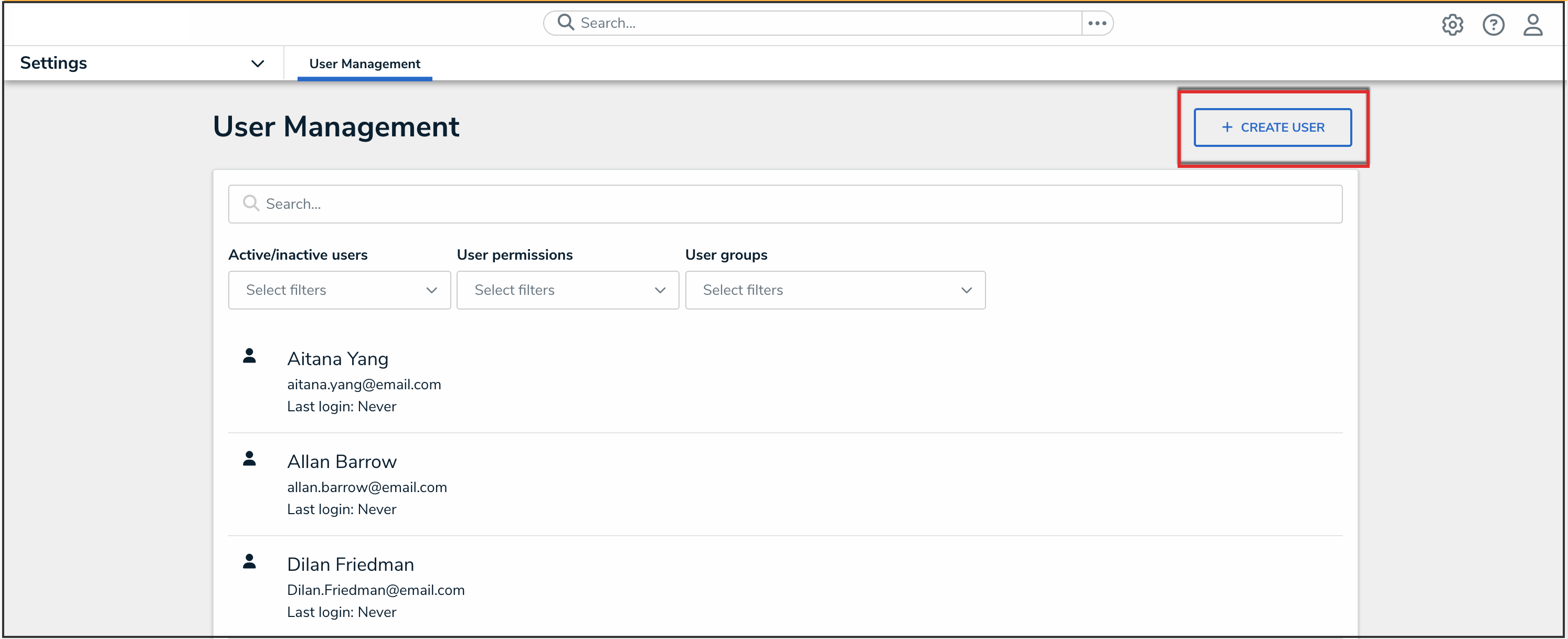The height and width of the screenshot is (639, 1568).
Task: Expand the Settings menu chevron
Action: tap(258, 63)
